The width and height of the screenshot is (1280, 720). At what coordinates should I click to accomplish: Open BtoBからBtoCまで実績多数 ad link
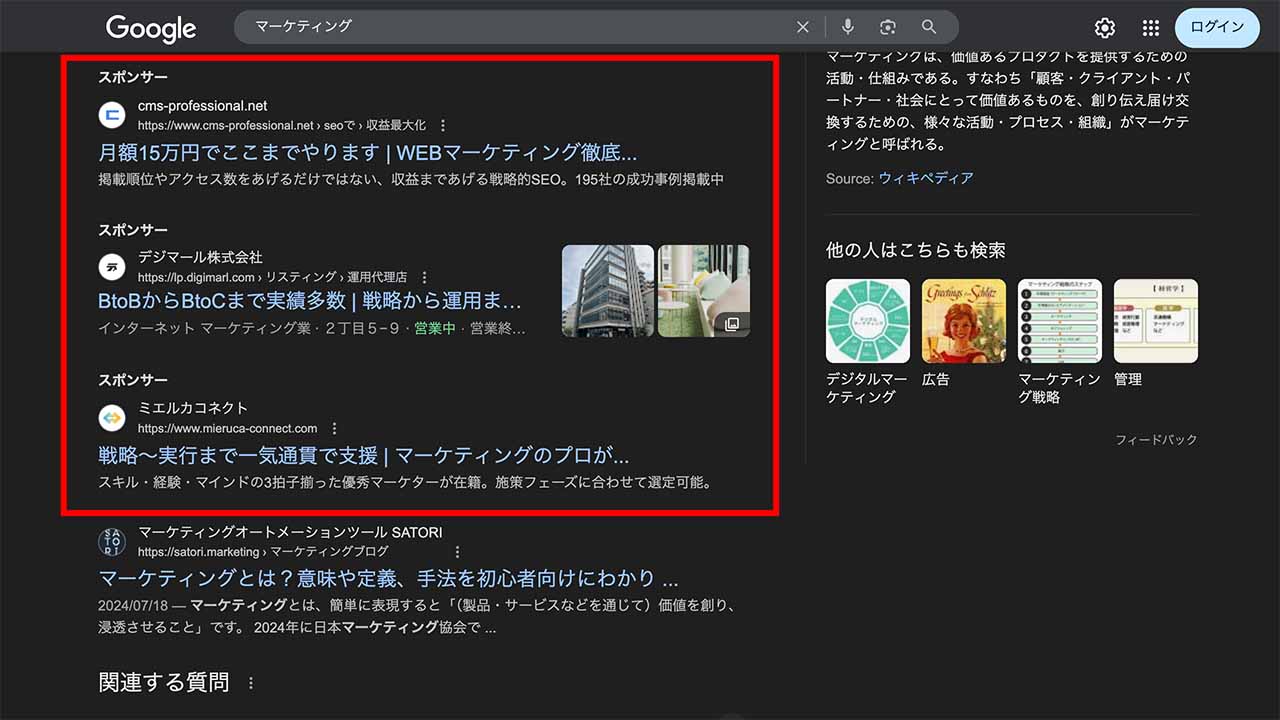[x=310, y=301]
